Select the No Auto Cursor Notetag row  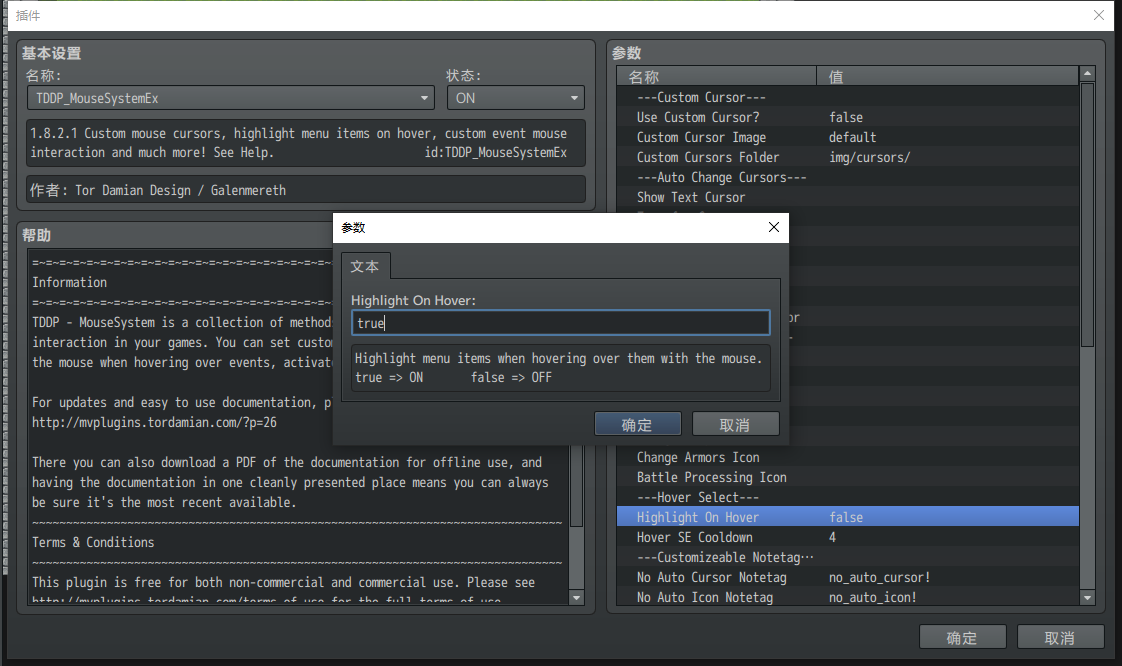coord(848,577)
